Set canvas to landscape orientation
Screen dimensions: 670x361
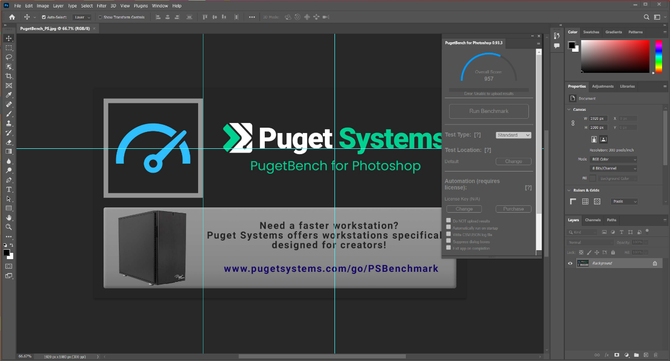point(603,139)
